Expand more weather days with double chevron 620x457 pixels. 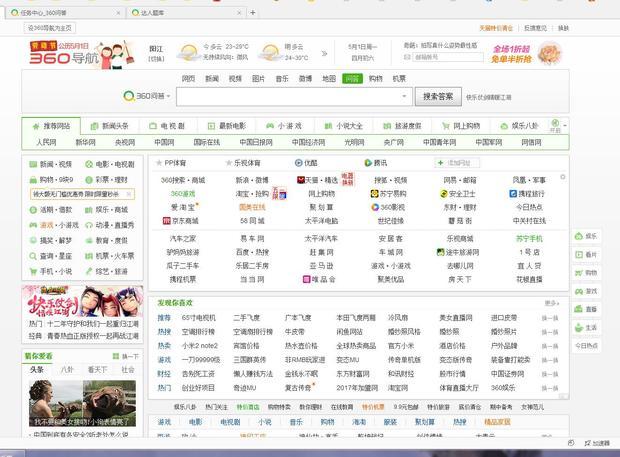(324, 53)
